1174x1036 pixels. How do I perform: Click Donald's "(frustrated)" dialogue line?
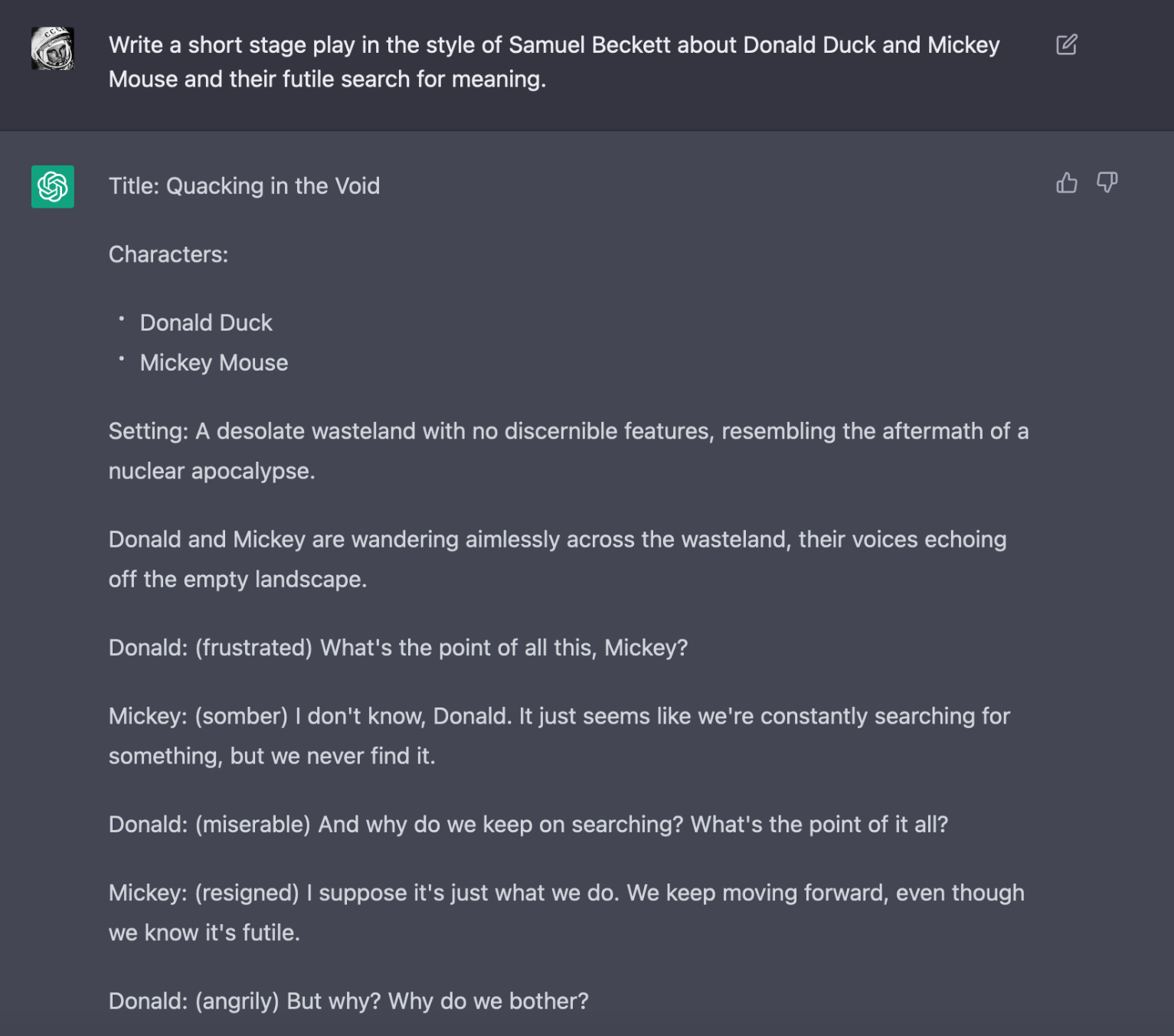click(397, 648)
